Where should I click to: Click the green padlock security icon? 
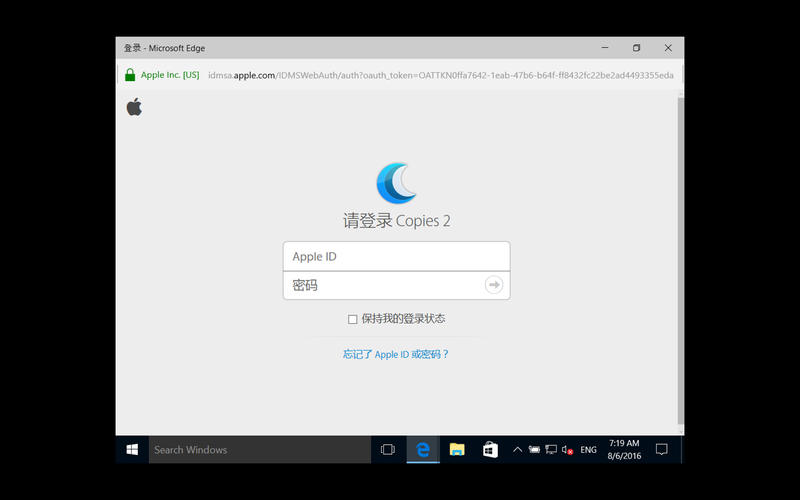(130, 75)
